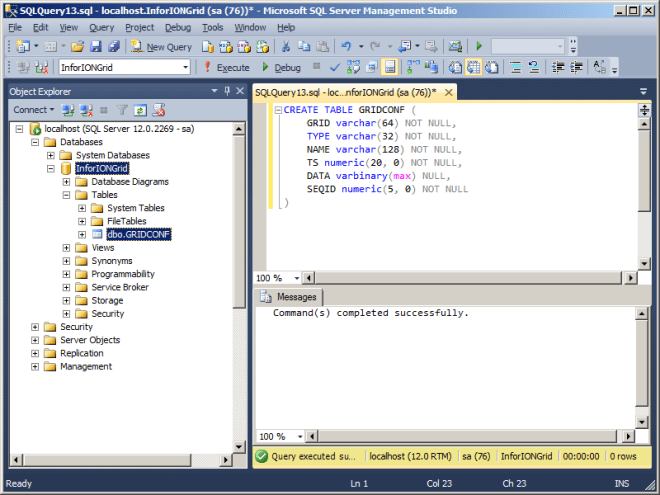Toggle Auto Hide pin on Object Explorer
Viewport: 660px width, 495px height.
click(227, 91)
